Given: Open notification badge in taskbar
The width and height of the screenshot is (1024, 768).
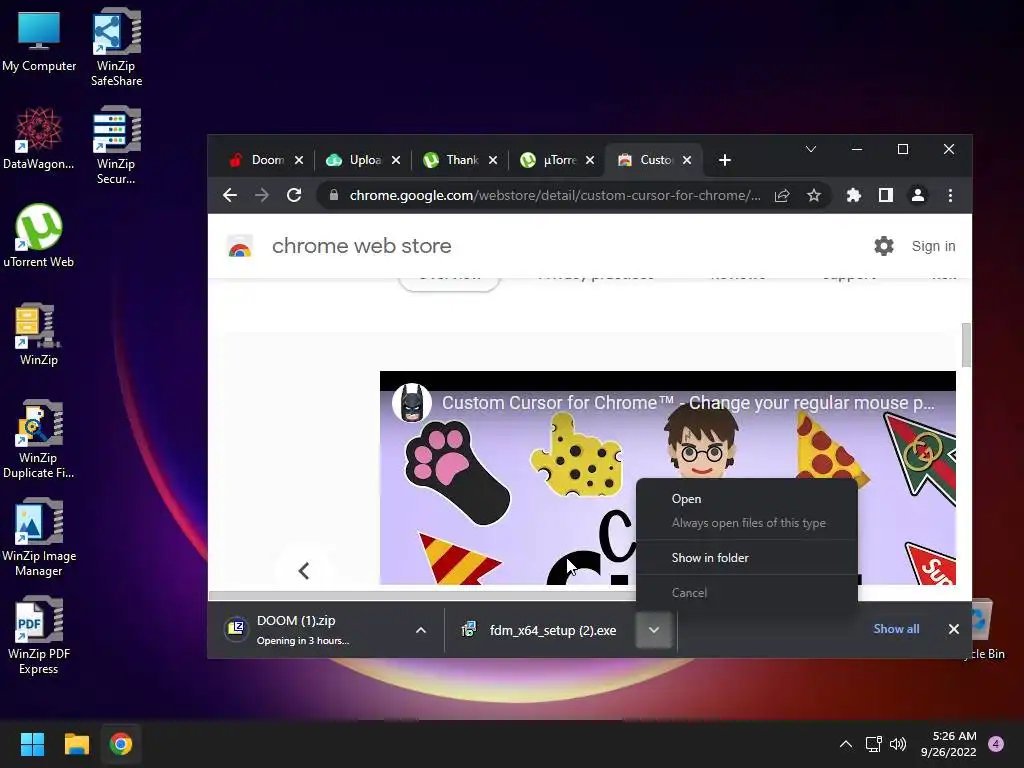Looking at the screenshot, I should 996,744.
